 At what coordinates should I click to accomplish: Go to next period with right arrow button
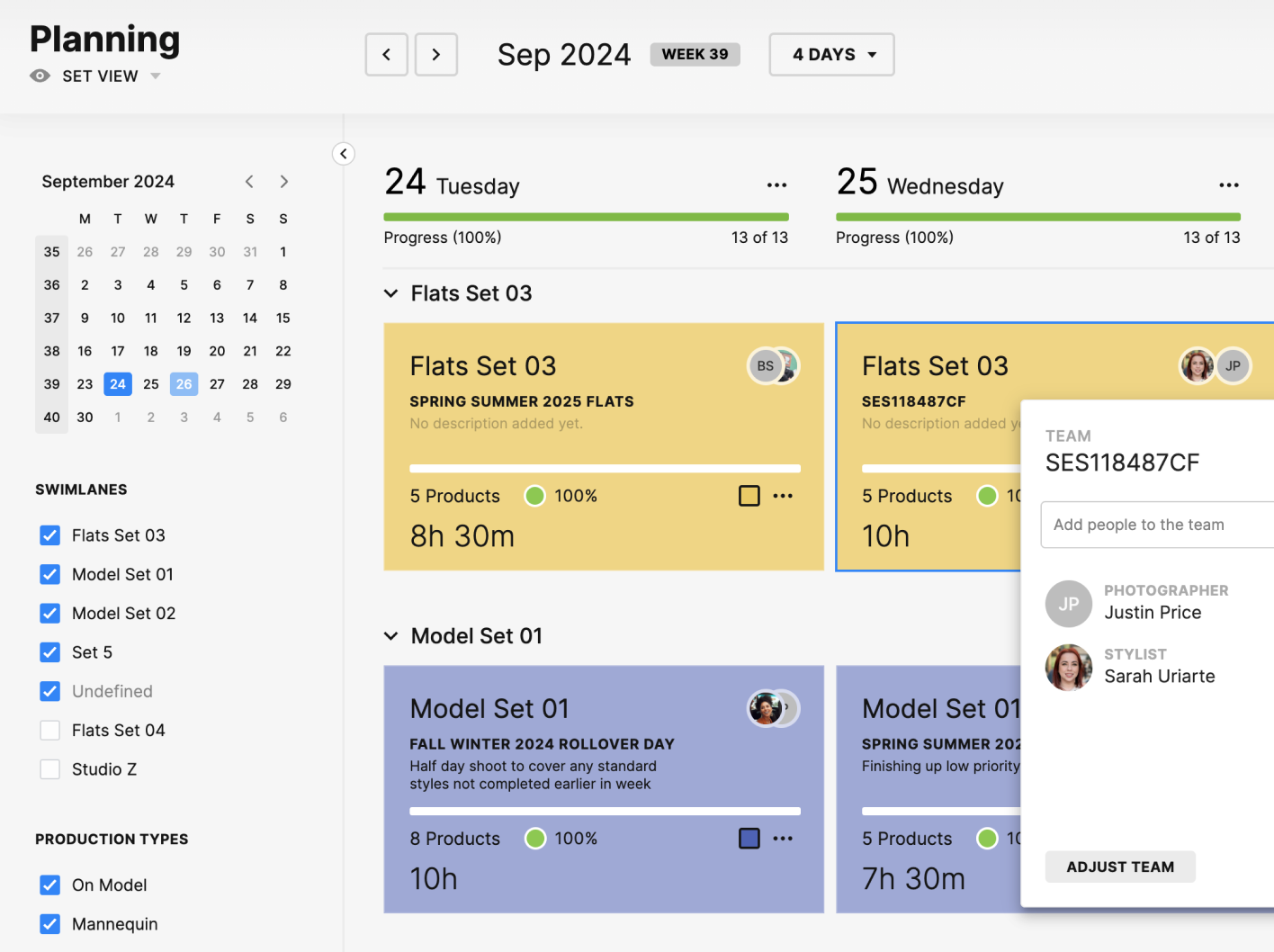(436, 54)
